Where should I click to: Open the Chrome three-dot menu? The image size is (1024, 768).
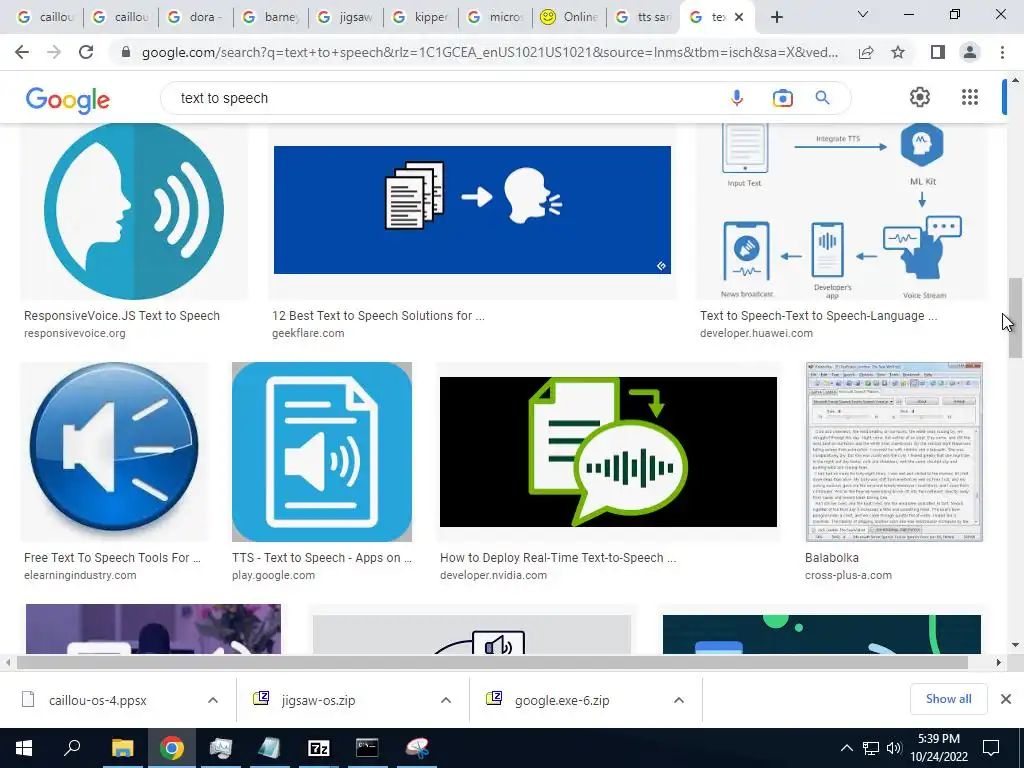click(x=1002, y=52)
